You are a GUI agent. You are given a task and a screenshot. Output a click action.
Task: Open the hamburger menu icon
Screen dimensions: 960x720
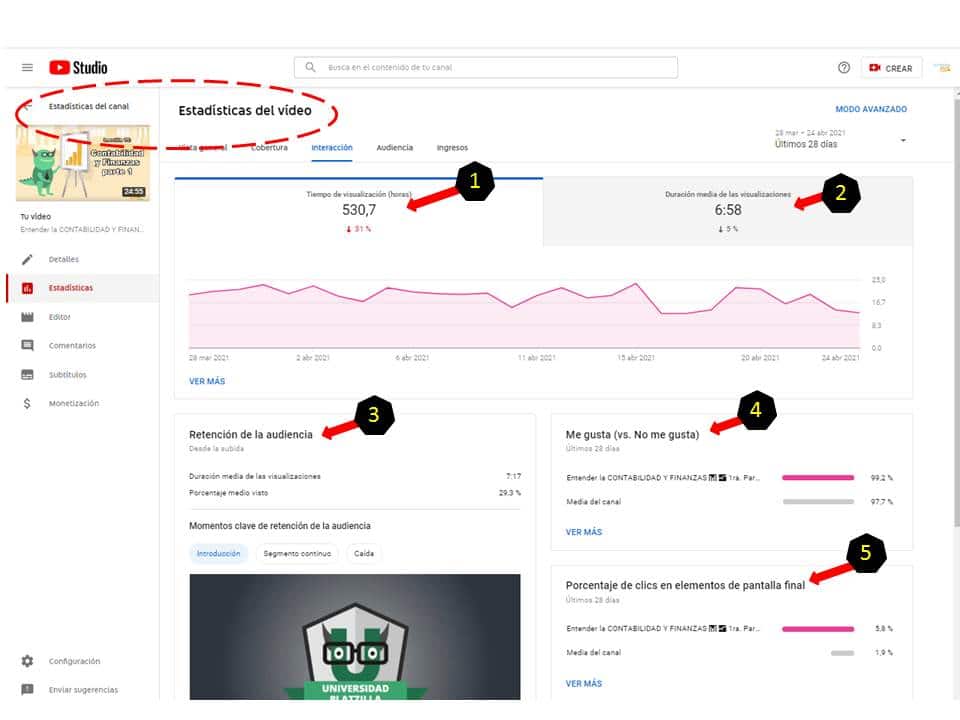click(27, 68)
